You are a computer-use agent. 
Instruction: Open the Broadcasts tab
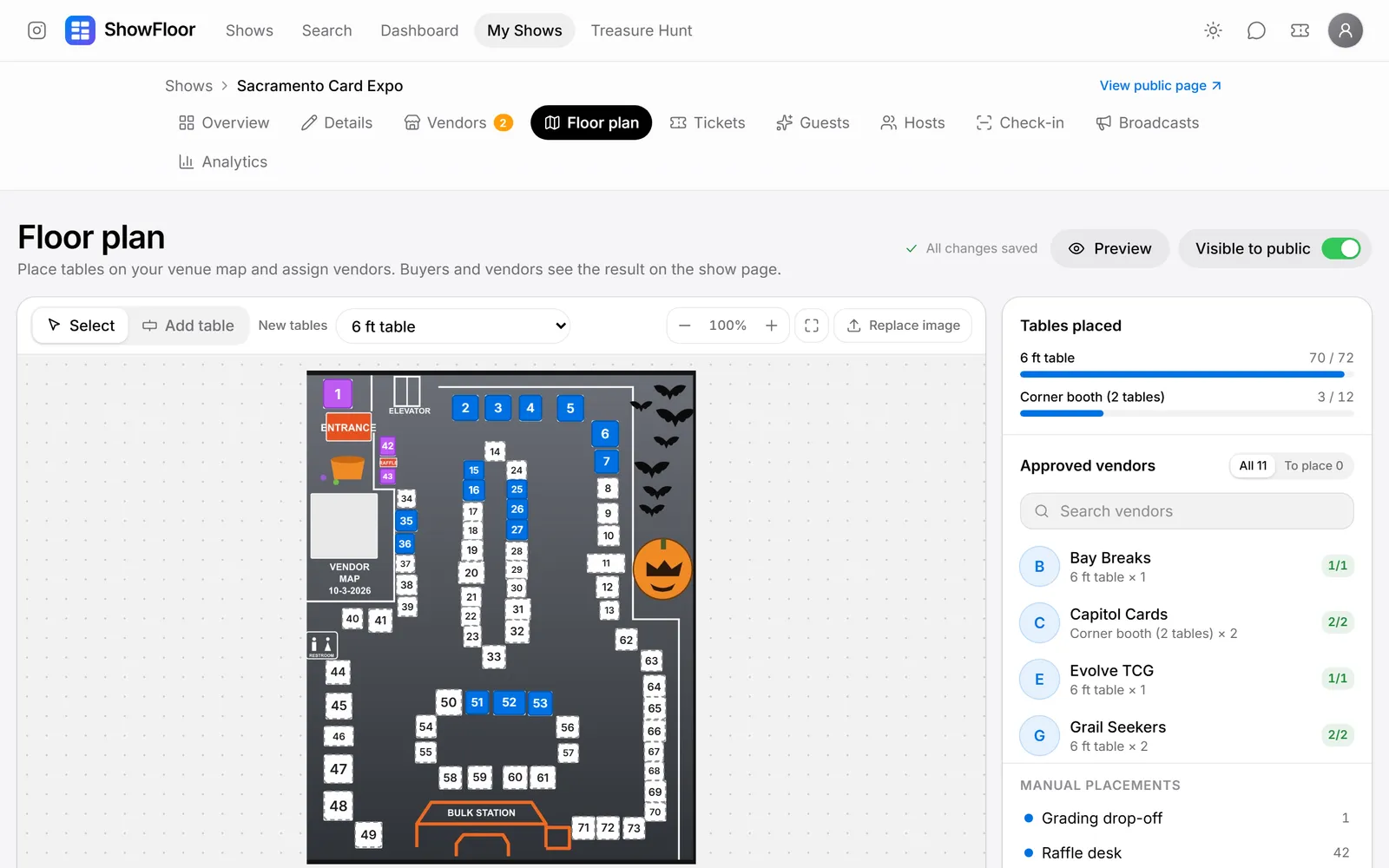tap(1147, 123)
